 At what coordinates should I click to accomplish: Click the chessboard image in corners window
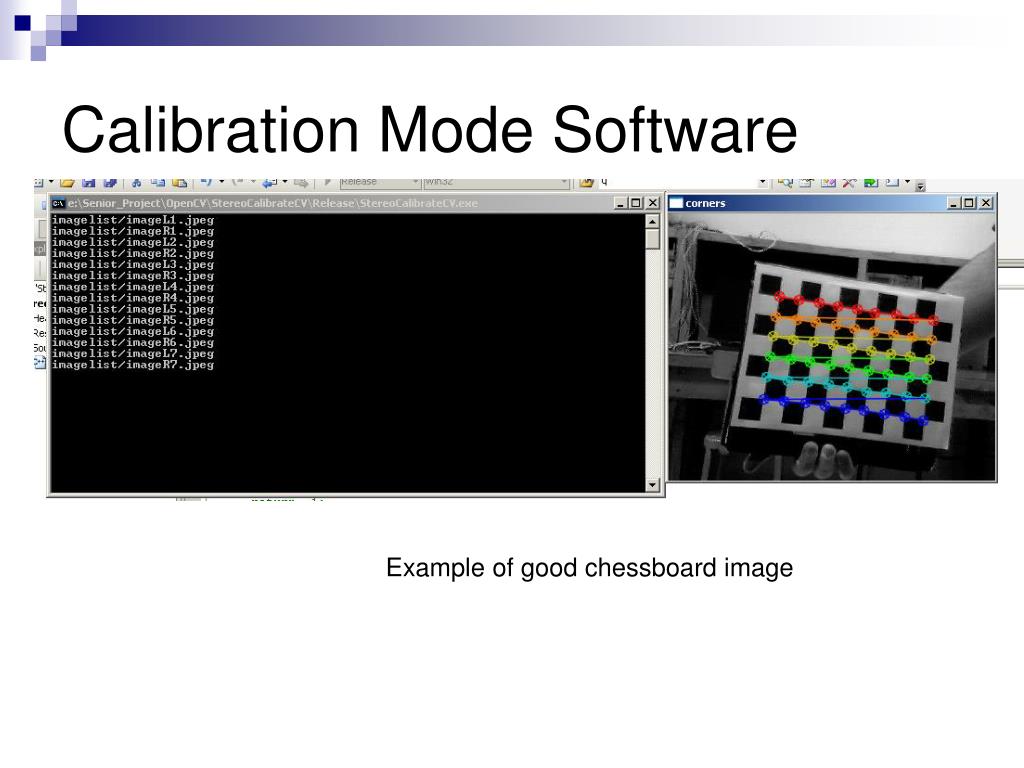coord(831,346)
